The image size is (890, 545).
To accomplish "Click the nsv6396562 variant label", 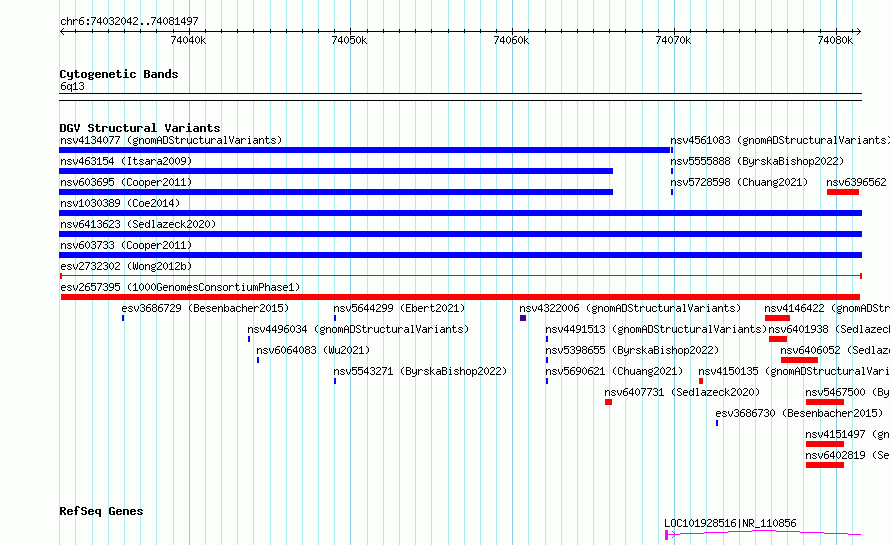I will click(x=856, y=182).
